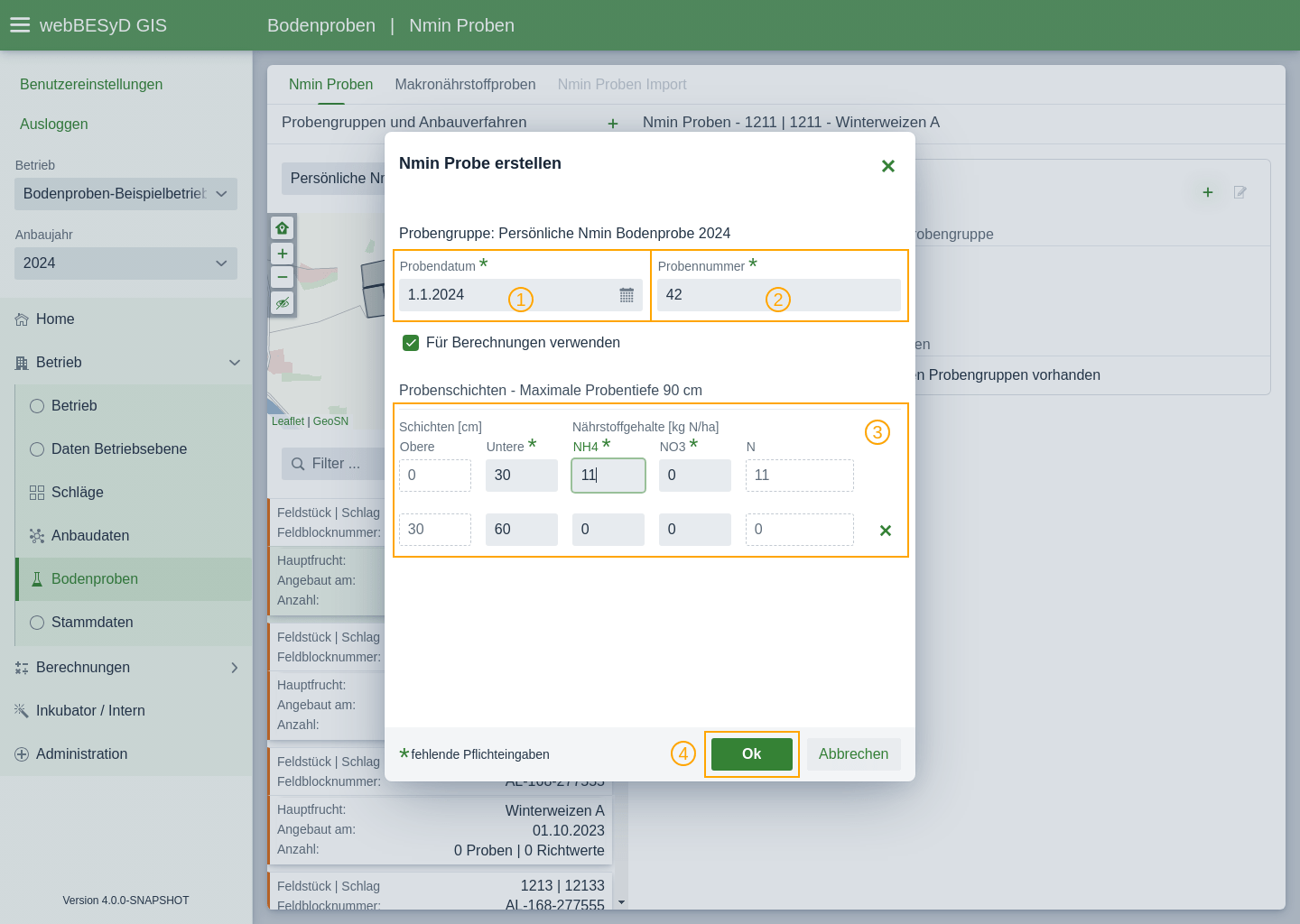Open Administration in the sidebar

click(126, 754)
